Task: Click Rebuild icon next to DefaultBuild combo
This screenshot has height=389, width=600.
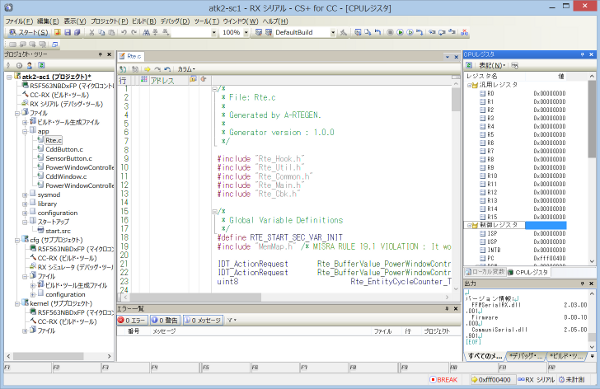Action: 269,33
